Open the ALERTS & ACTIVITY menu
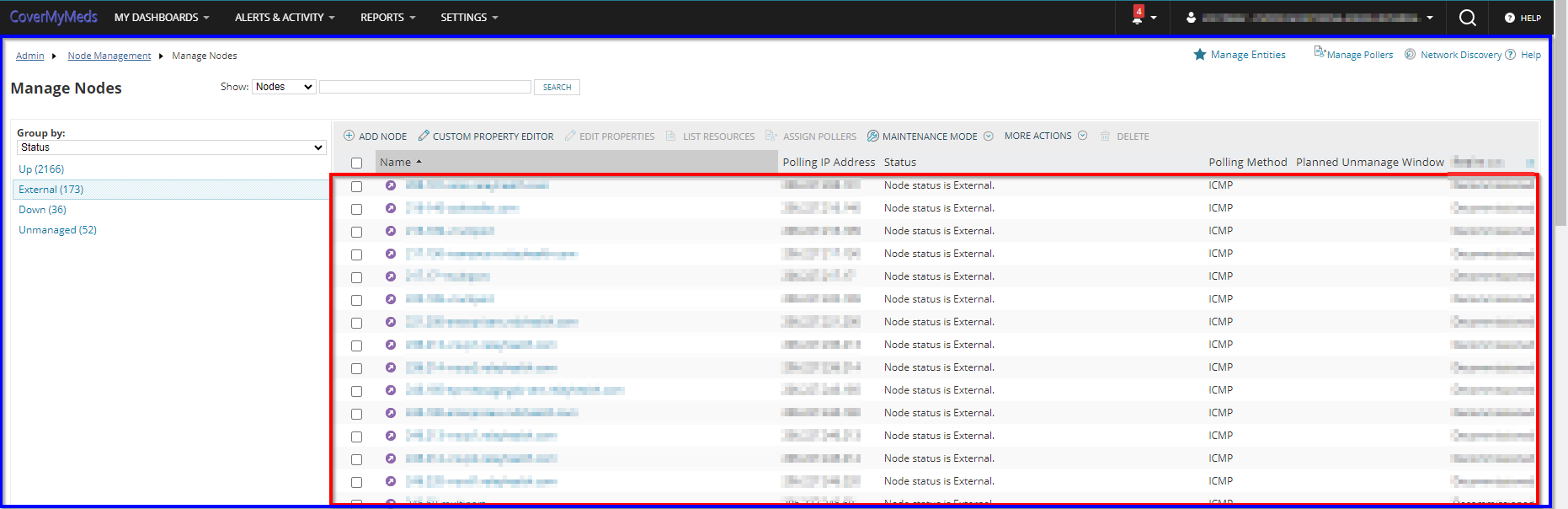The width and height of the screenshot is (1568, 509). point(285,18)
